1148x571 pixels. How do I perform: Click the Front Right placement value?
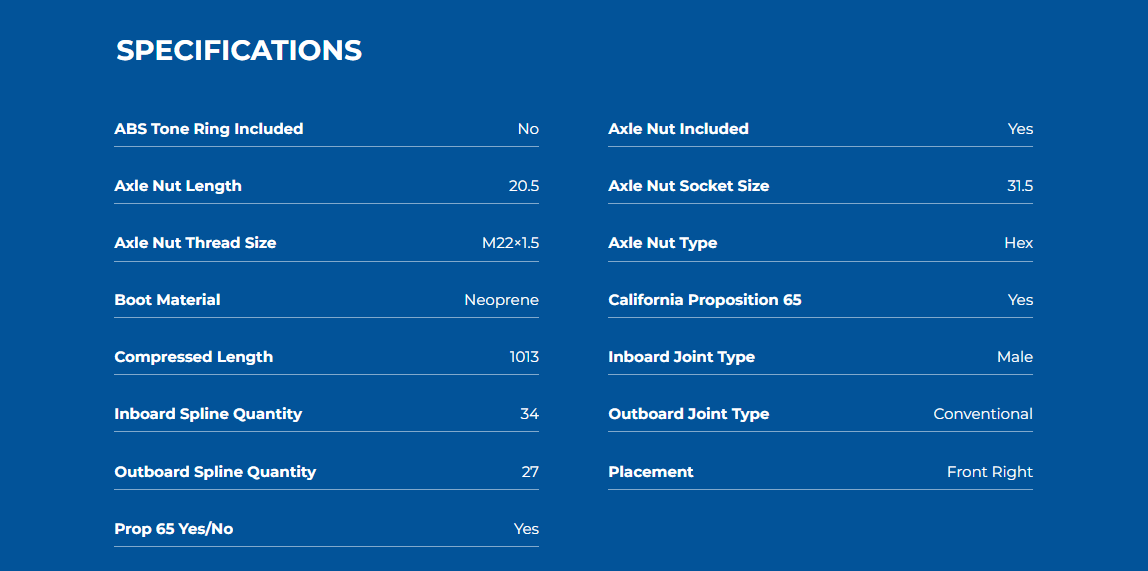tap(989, 472)
